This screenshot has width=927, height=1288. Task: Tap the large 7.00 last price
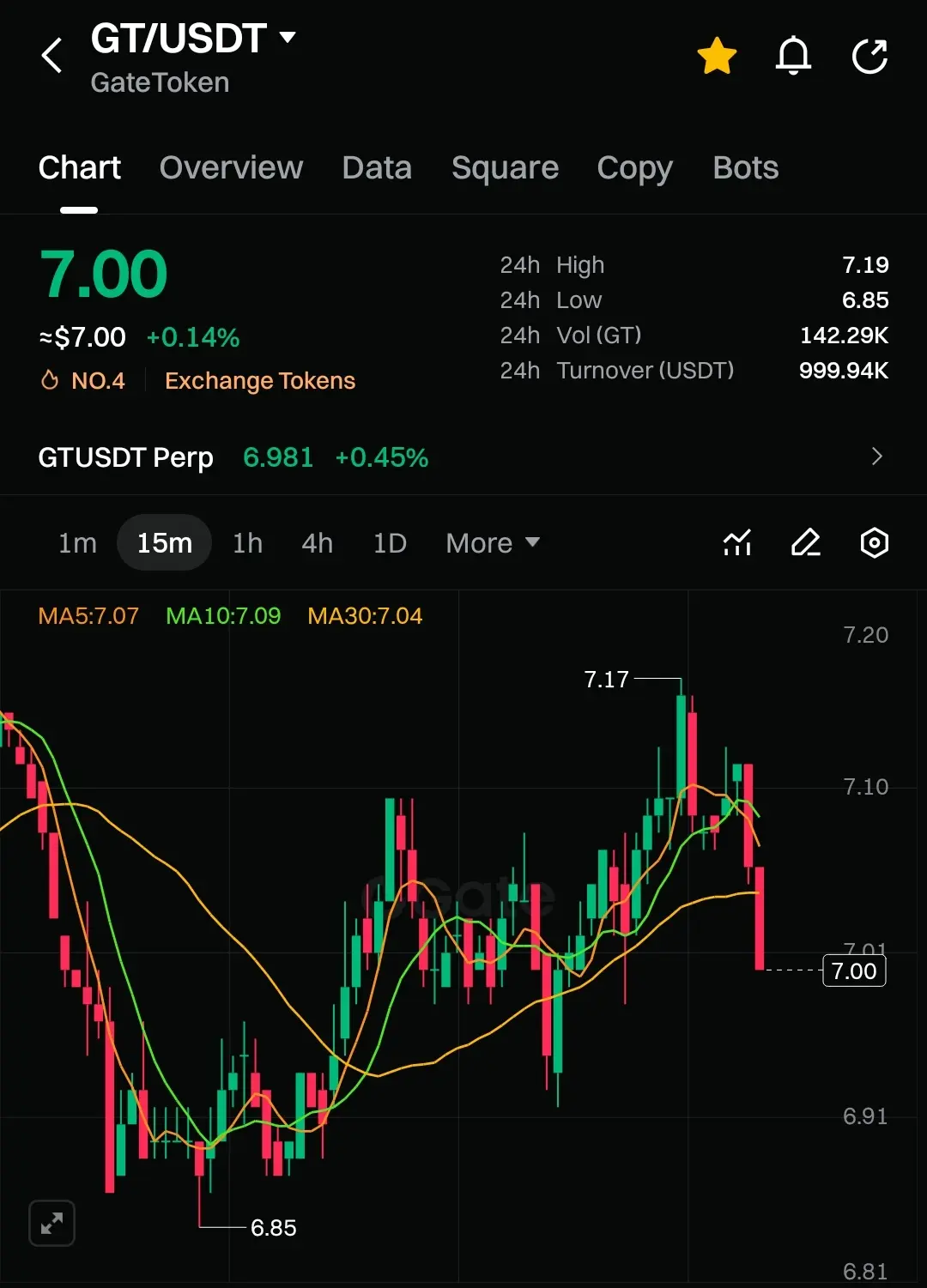coord(104,275)
